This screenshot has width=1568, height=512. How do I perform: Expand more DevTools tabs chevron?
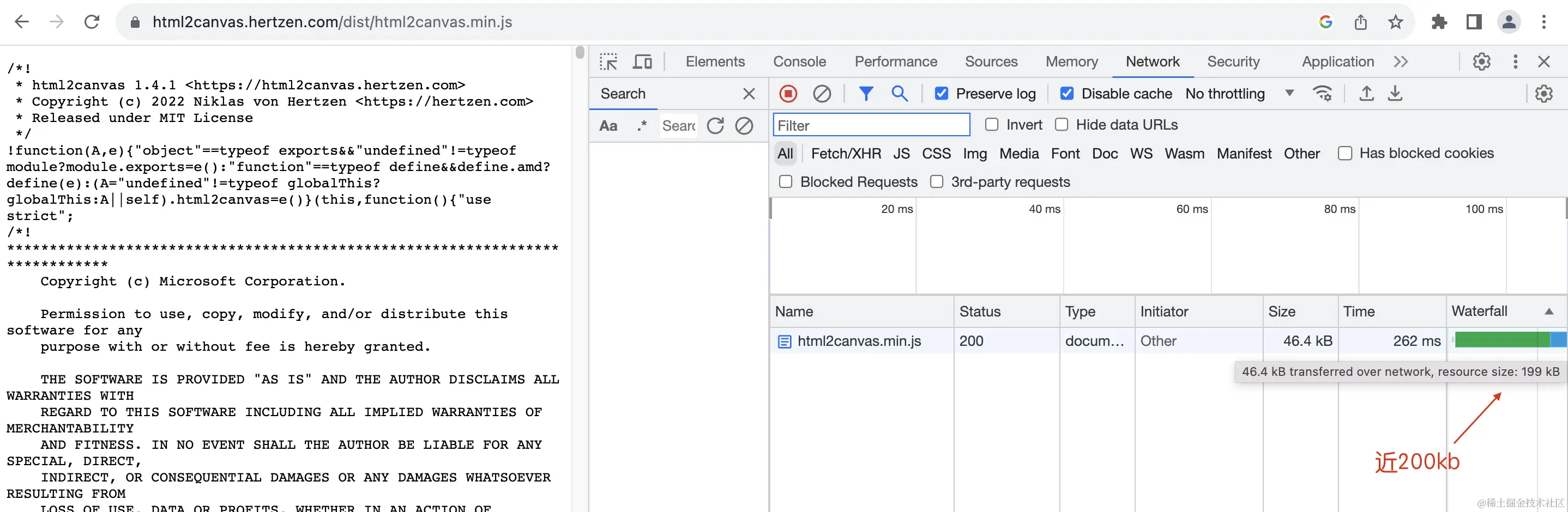pyautogui.click(x=1401, y=62)
